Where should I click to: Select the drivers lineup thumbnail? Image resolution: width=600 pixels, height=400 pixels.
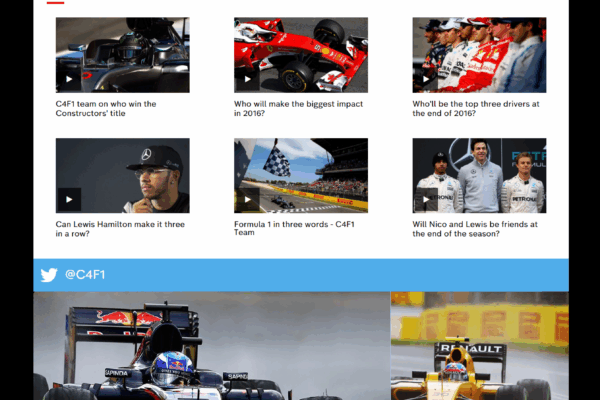tap(479, 55)
